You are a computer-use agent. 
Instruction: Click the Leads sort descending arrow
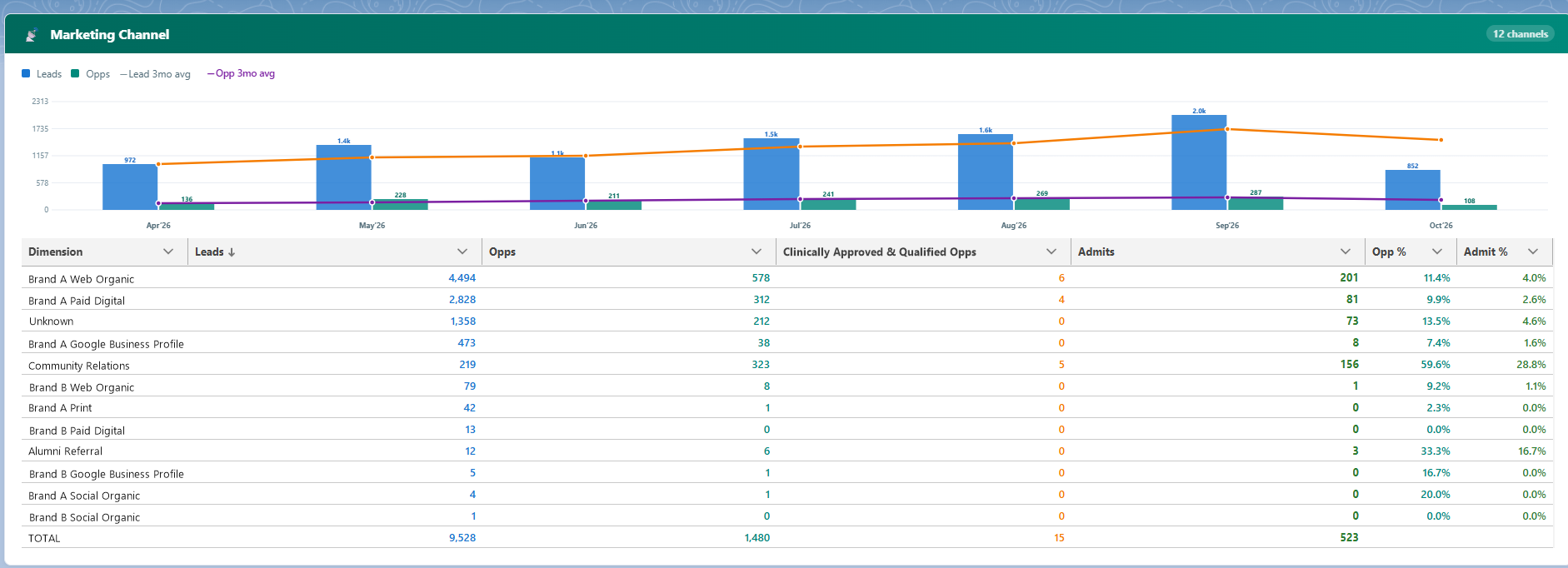[x=232, y=252]
